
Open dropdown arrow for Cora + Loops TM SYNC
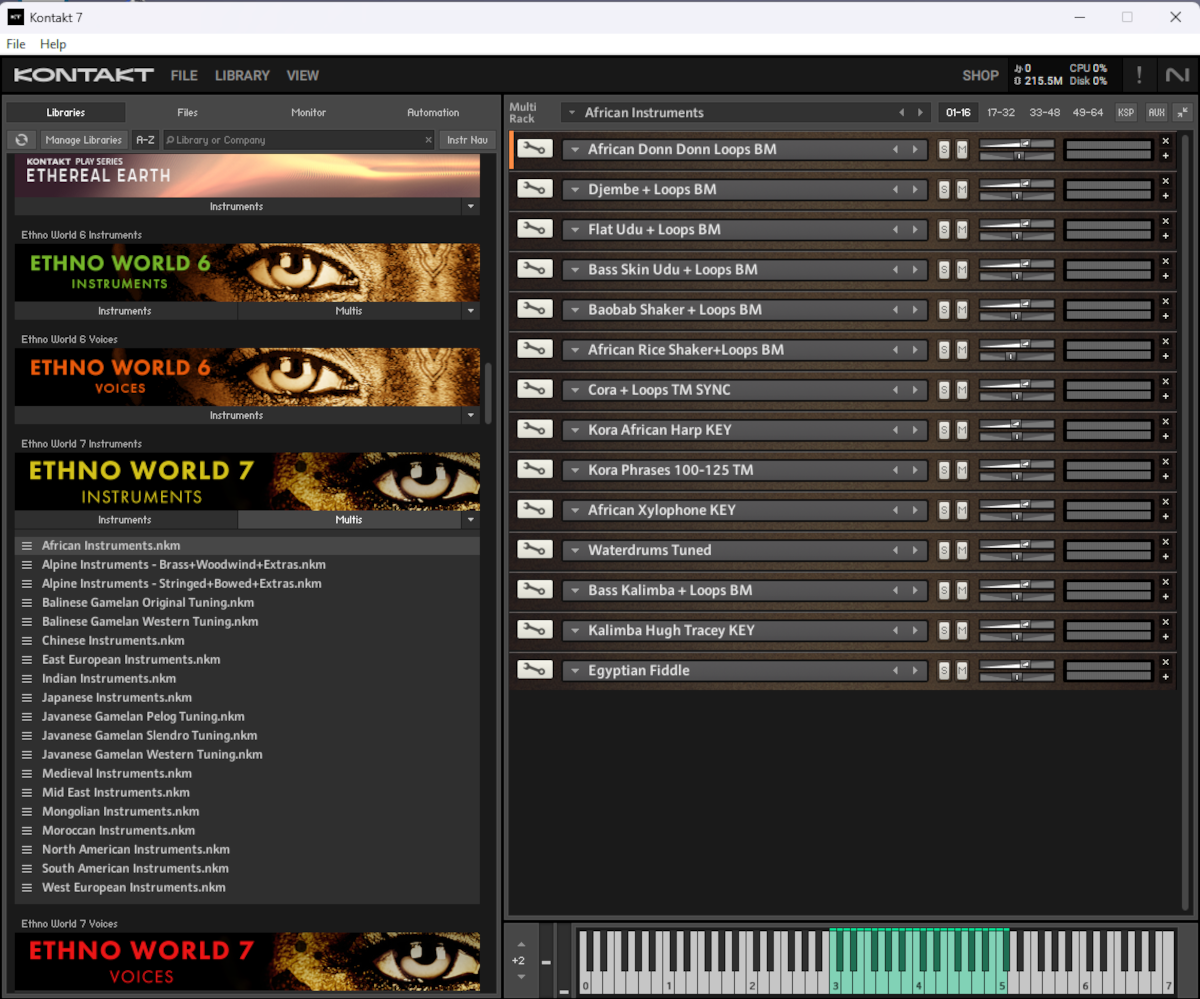click(x=575, y=390)
